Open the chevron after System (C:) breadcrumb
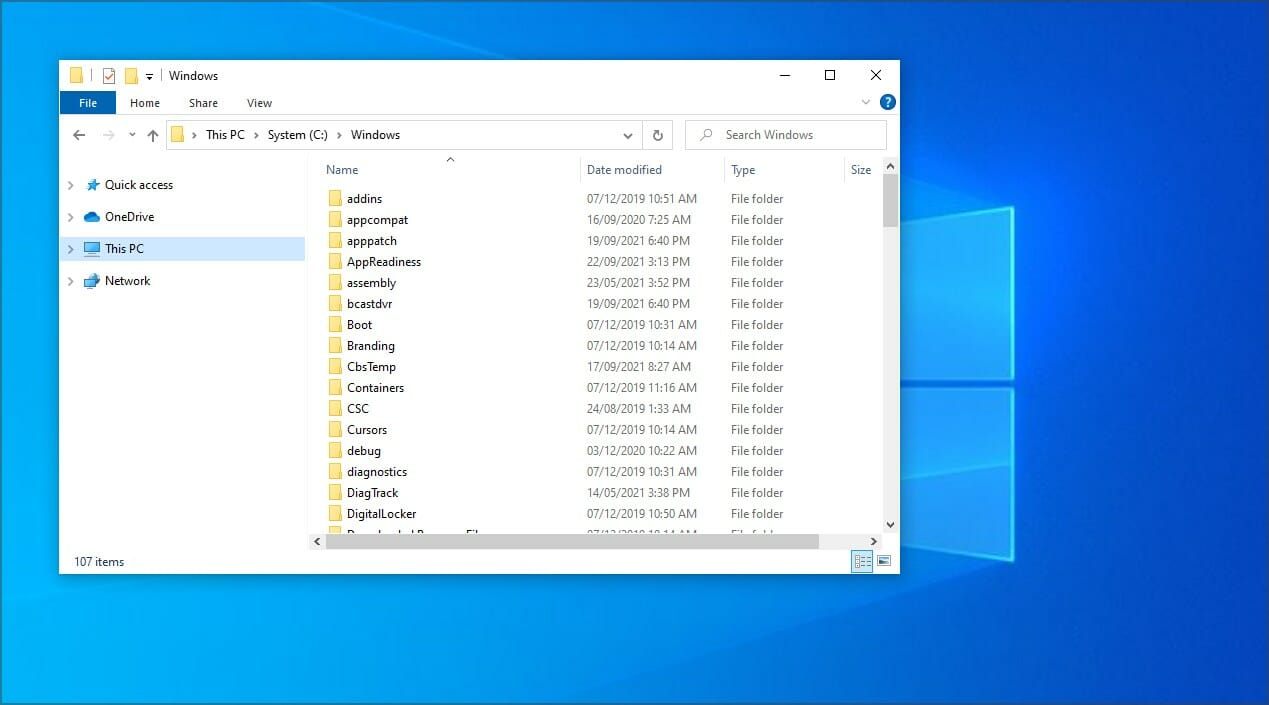This screenshot has width=1269, height=705. 339,135
